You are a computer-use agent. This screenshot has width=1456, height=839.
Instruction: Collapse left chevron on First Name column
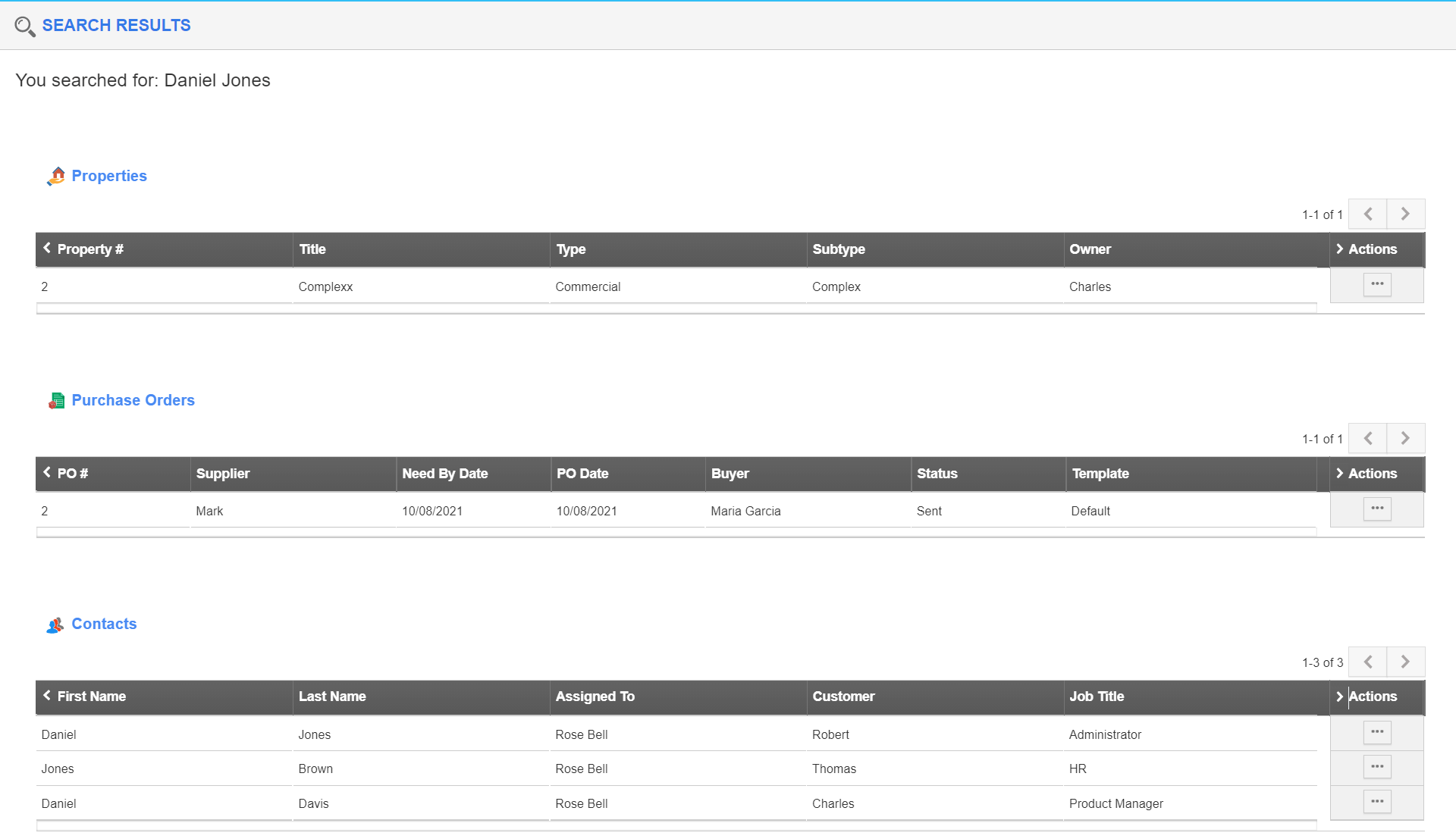pos(47,696)
